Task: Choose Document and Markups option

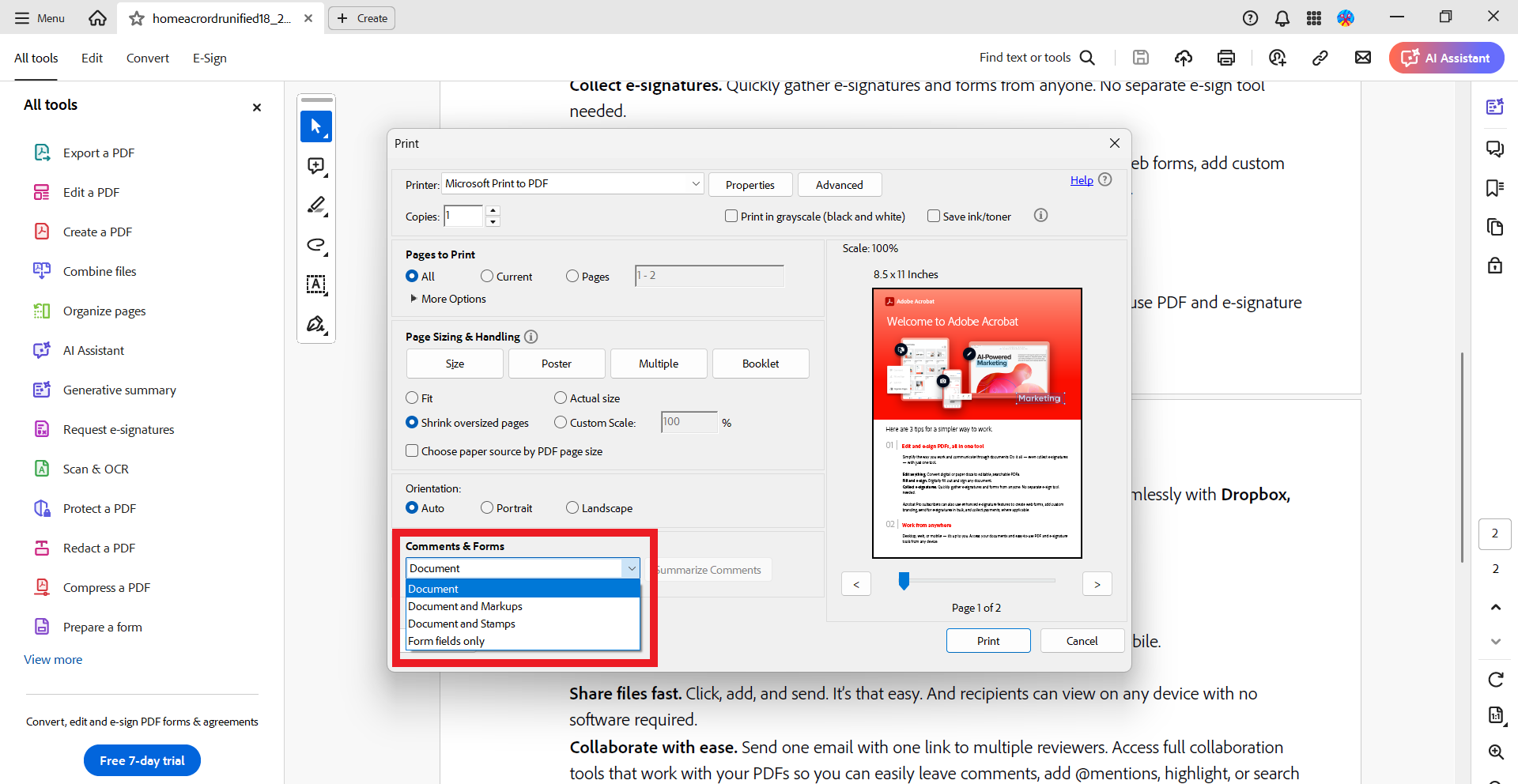Action: tap(523, 606)
